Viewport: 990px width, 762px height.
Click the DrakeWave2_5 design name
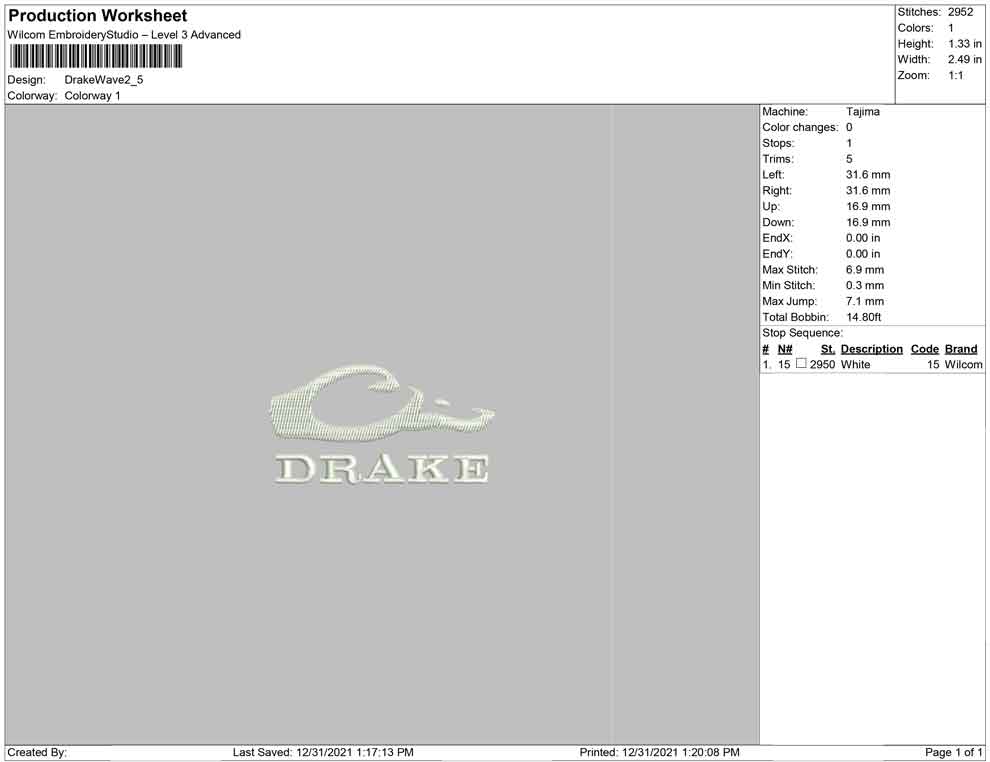(103, 80)
